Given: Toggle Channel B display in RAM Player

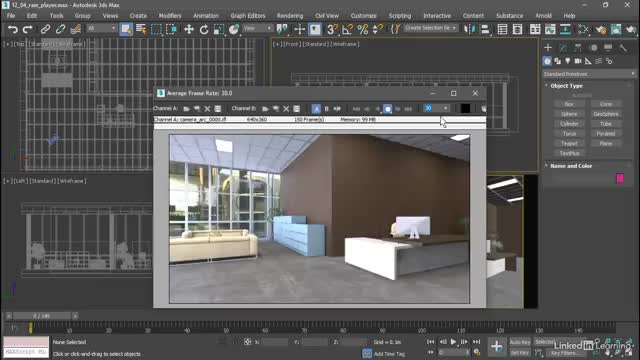Looking at the screenshot, I should click(327, 109).
